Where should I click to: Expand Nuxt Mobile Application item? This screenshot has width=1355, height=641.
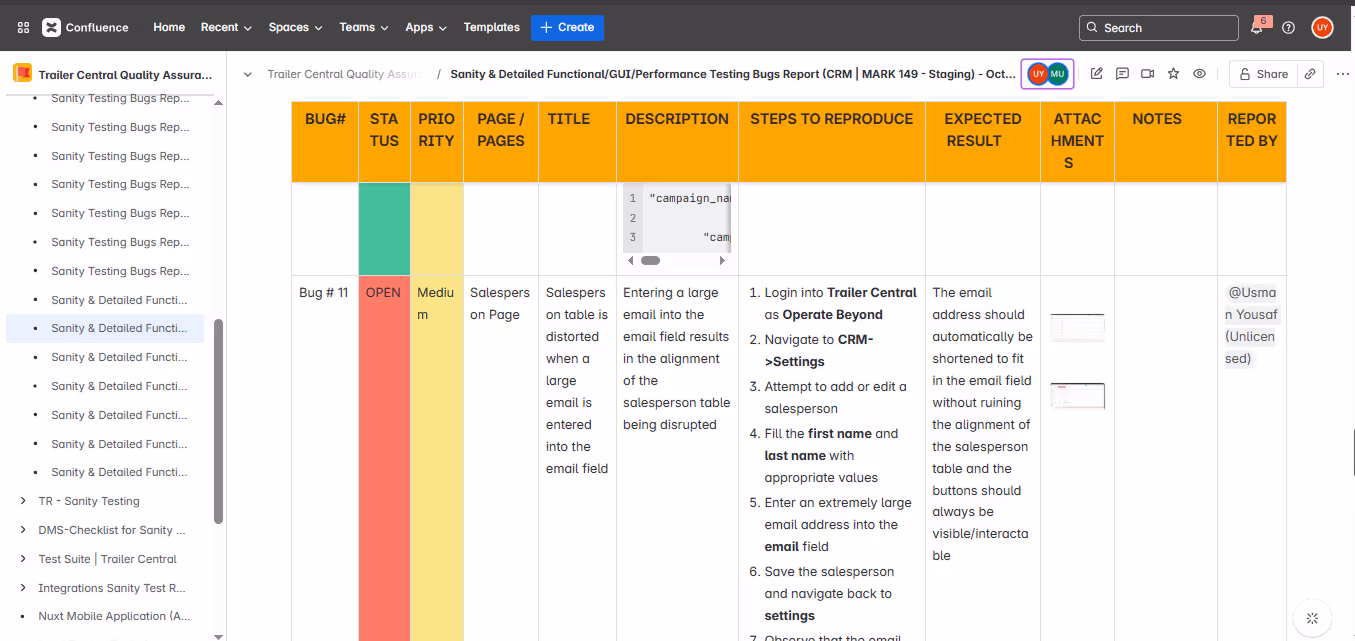[23, 616]
